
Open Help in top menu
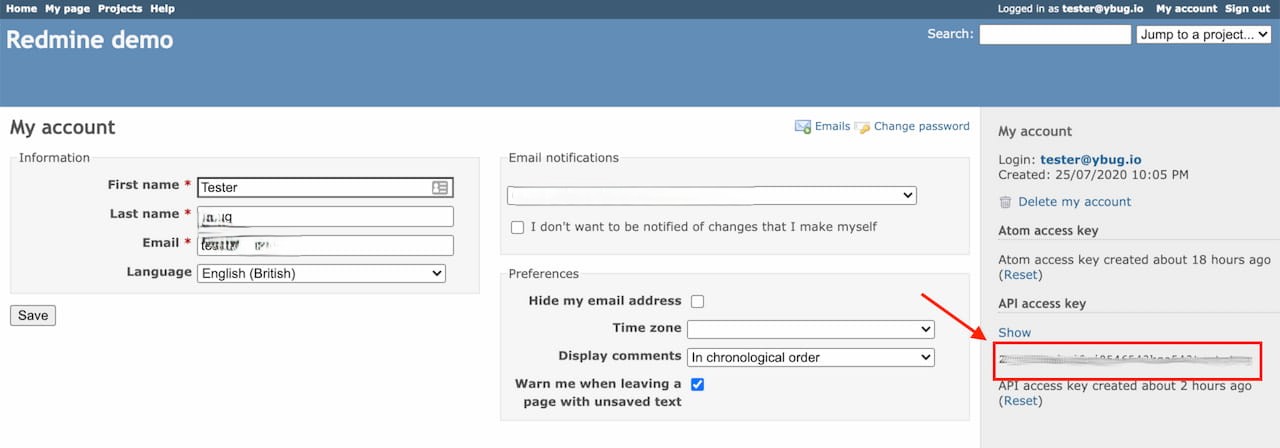tap(162, 8)
